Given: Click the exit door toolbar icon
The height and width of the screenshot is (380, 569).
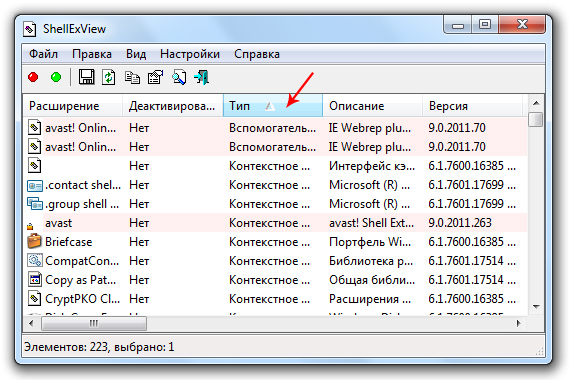Looking at the screenshot, I should [201, 77].
